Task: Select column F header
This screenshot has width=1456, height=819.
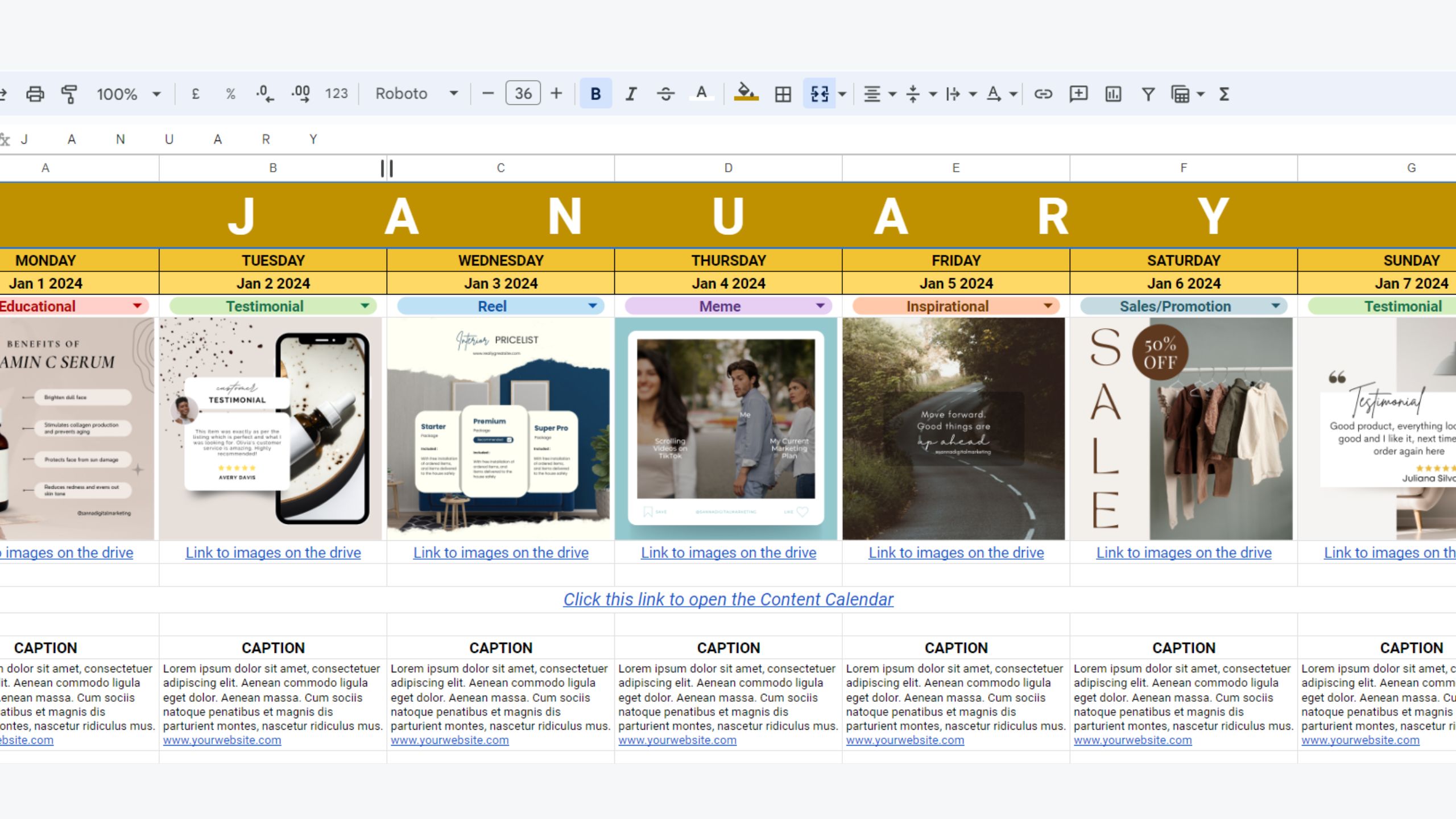Action: 1184,168
